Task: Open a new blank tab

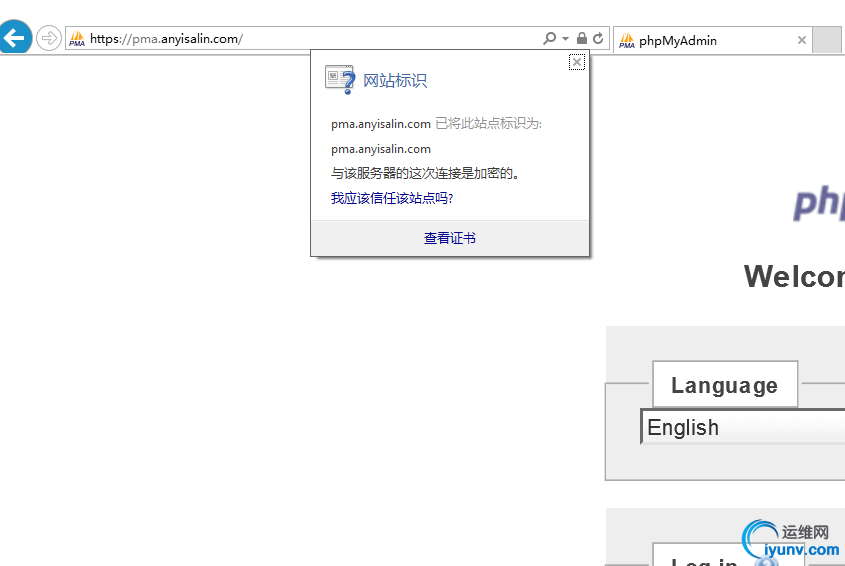Action: [x=827, y=40]
